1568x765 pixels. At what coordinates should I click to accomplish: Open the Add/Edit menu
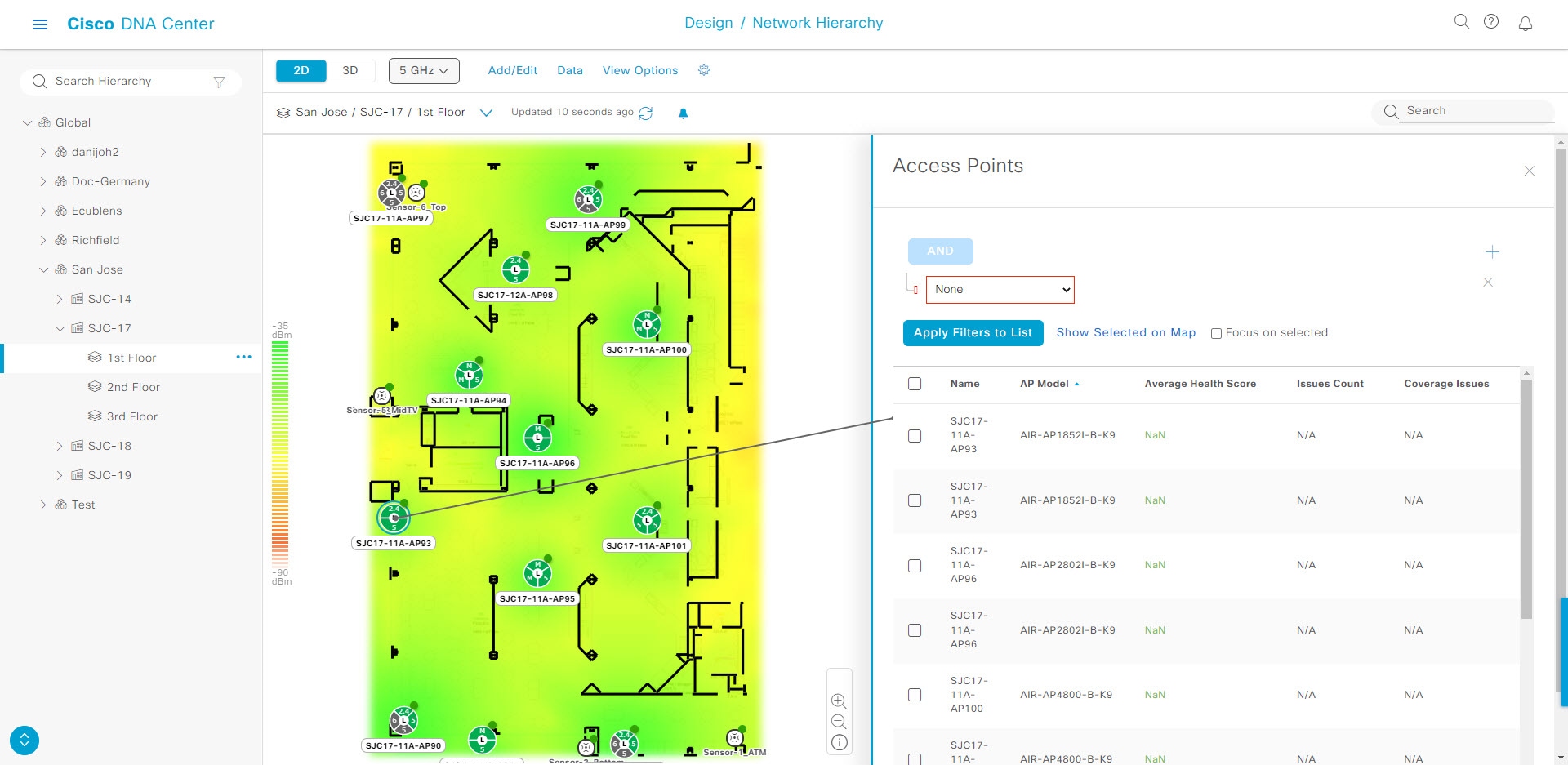[x=512, y=71]
